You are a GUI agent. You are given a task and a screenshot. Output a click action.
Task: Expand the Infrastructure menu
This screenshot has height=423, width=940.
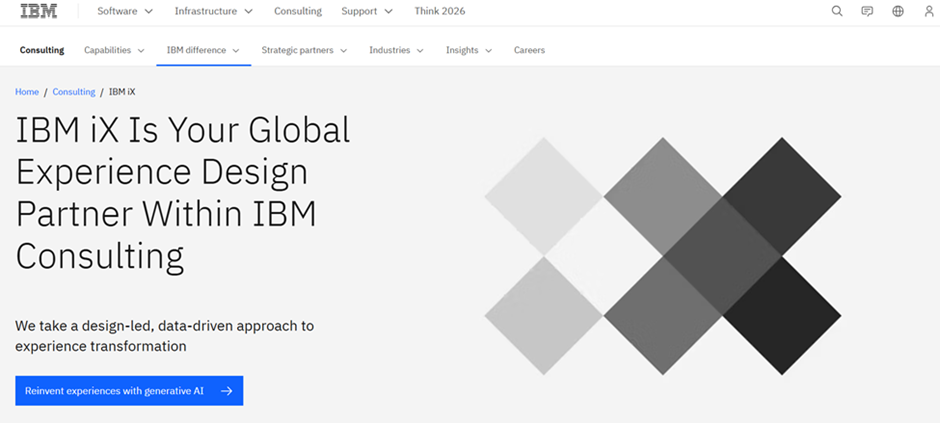[213, 11]
